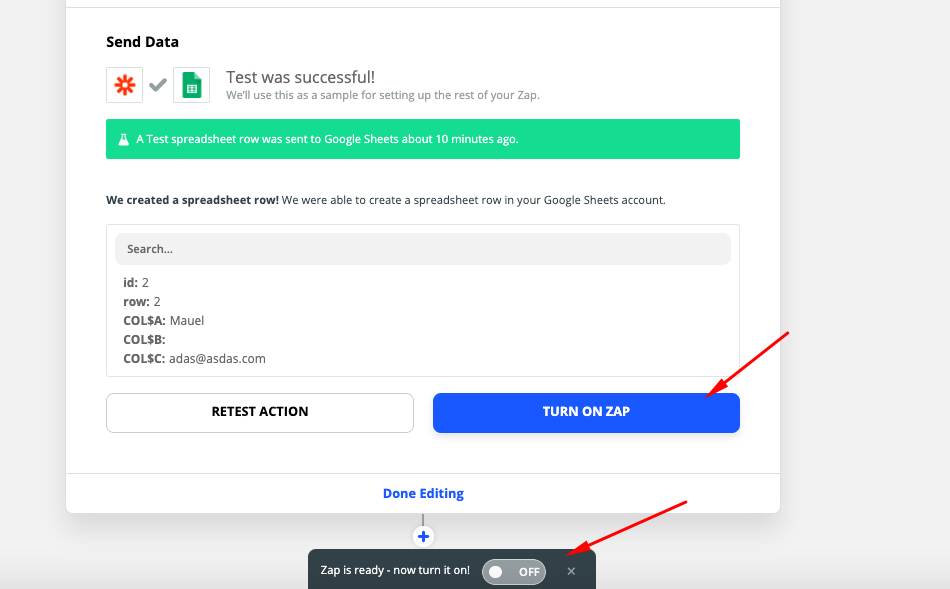Add a step with the blue plus icon
Screen dimensions: 950x589
coord(423,536)
